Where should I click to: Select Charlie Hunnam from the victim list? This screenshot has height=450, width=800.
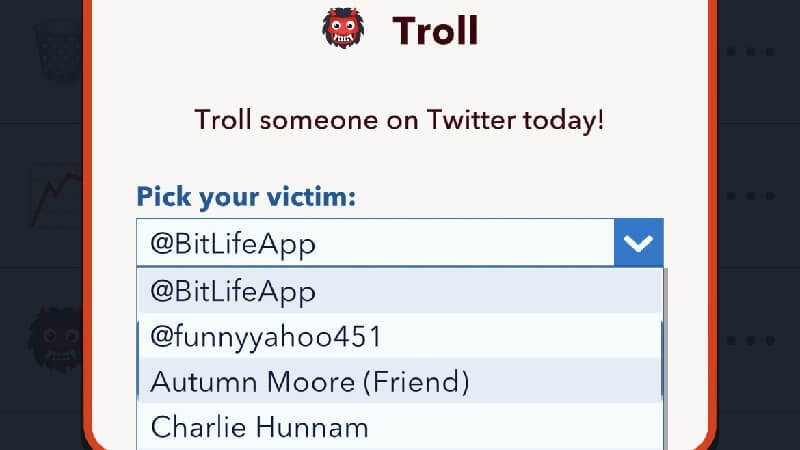(x=399, y=427)
